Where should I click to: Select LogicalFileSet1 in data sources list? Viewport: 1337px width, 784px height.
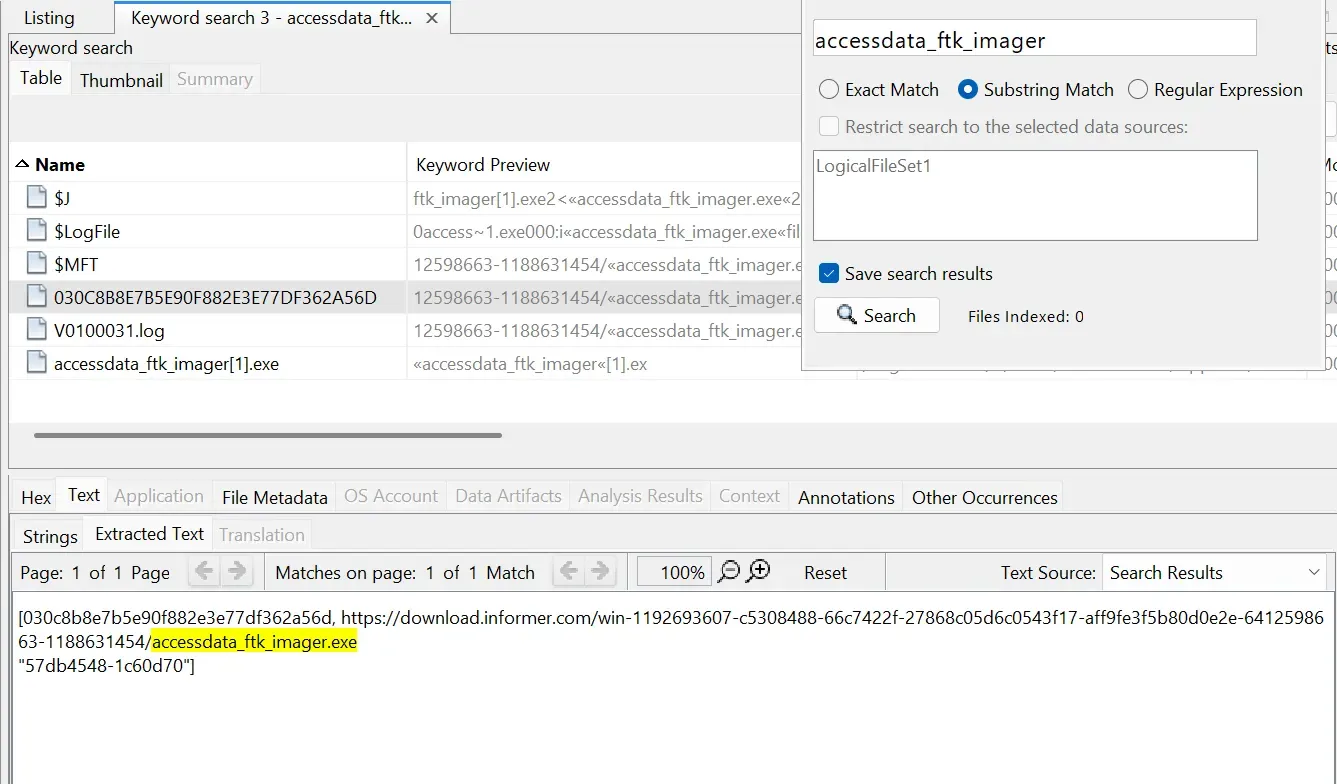pos(873,166)
